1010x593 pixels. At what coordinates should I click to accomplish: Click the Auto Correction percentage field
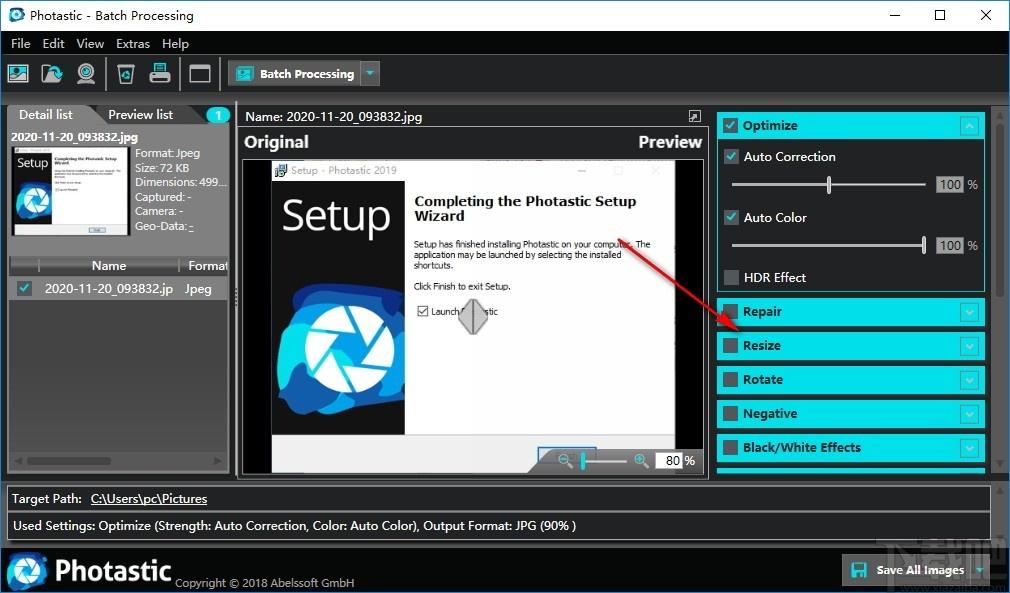pos(950,185)
